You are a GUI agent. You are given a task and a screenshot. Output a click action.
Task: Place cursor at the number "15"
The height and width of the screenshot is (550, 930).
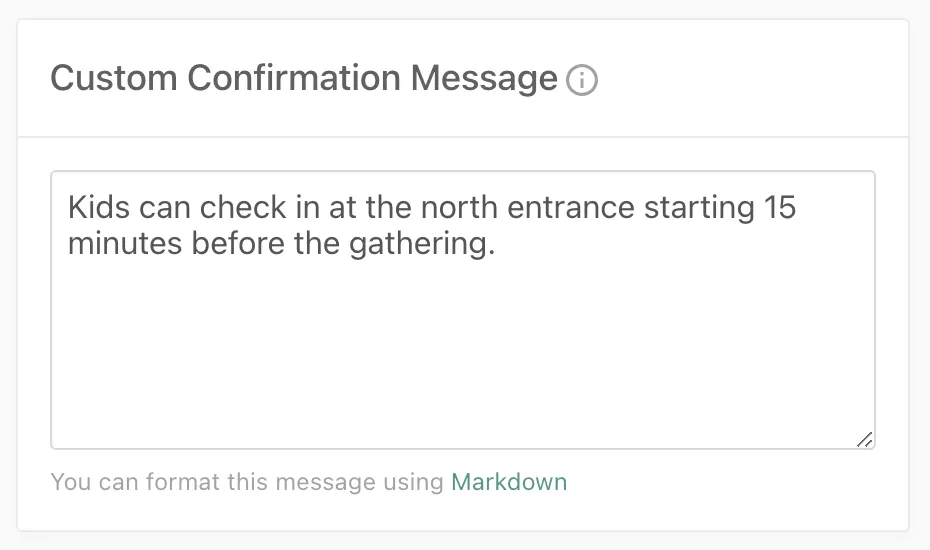tap(779, 208)
